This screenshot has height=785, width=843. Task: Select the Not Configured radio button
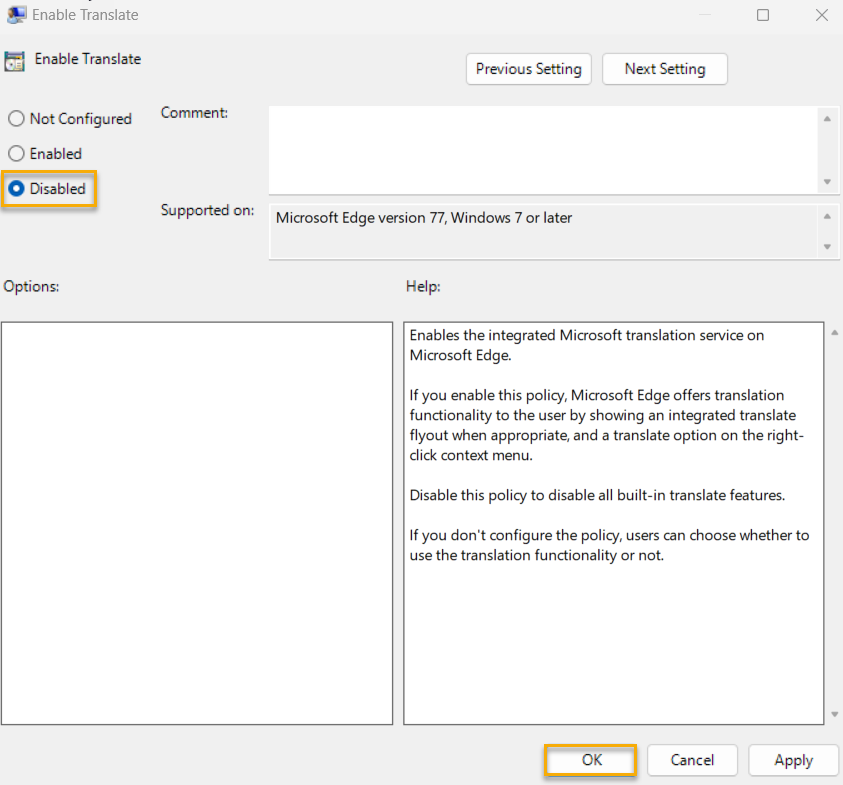[16, 118]
